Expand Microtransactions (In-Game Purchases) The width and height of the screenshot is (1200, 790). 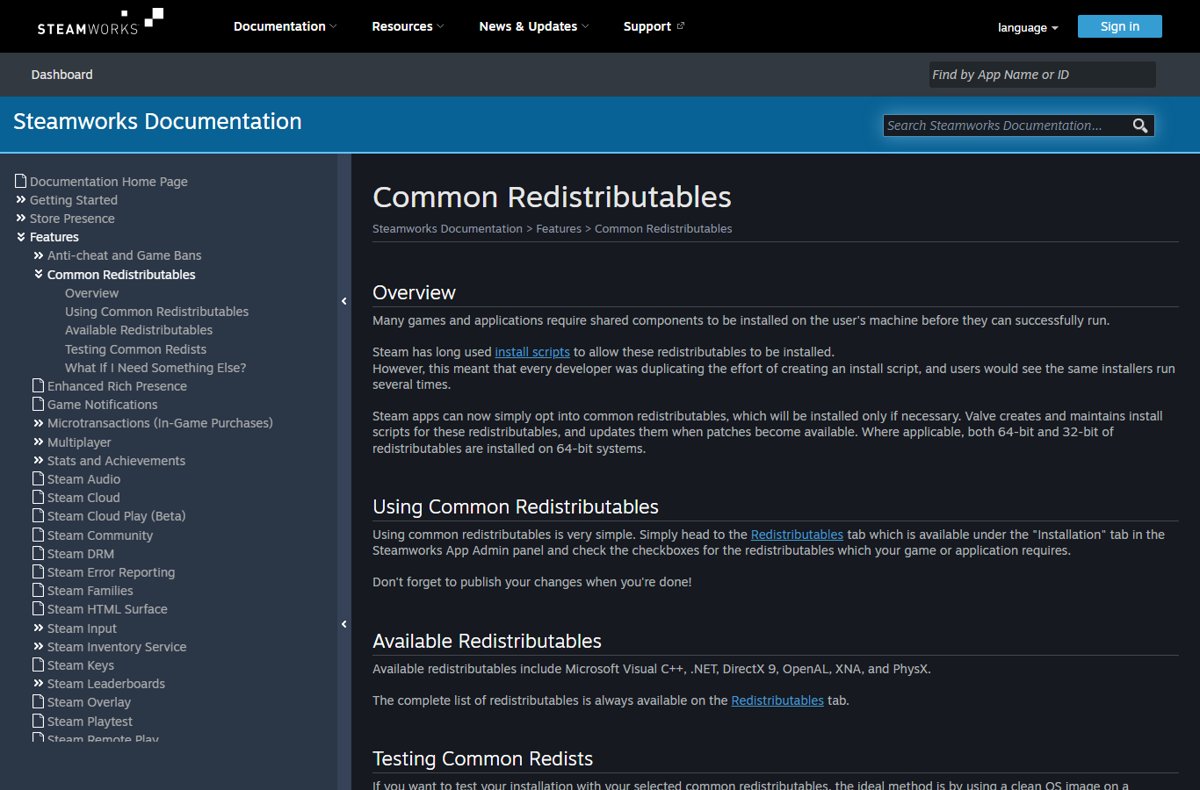coord(39,423)
